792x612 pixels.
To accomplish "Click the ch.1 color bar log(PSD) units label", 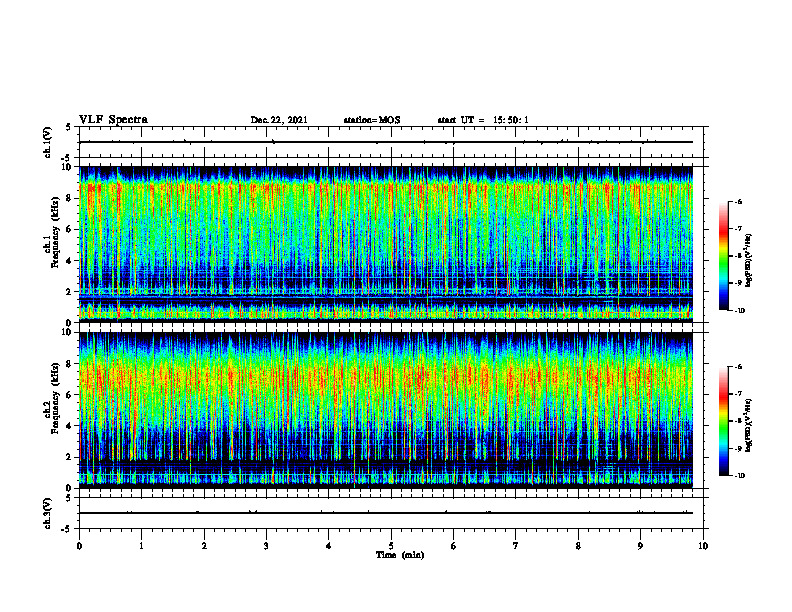I will pos(750,260).
